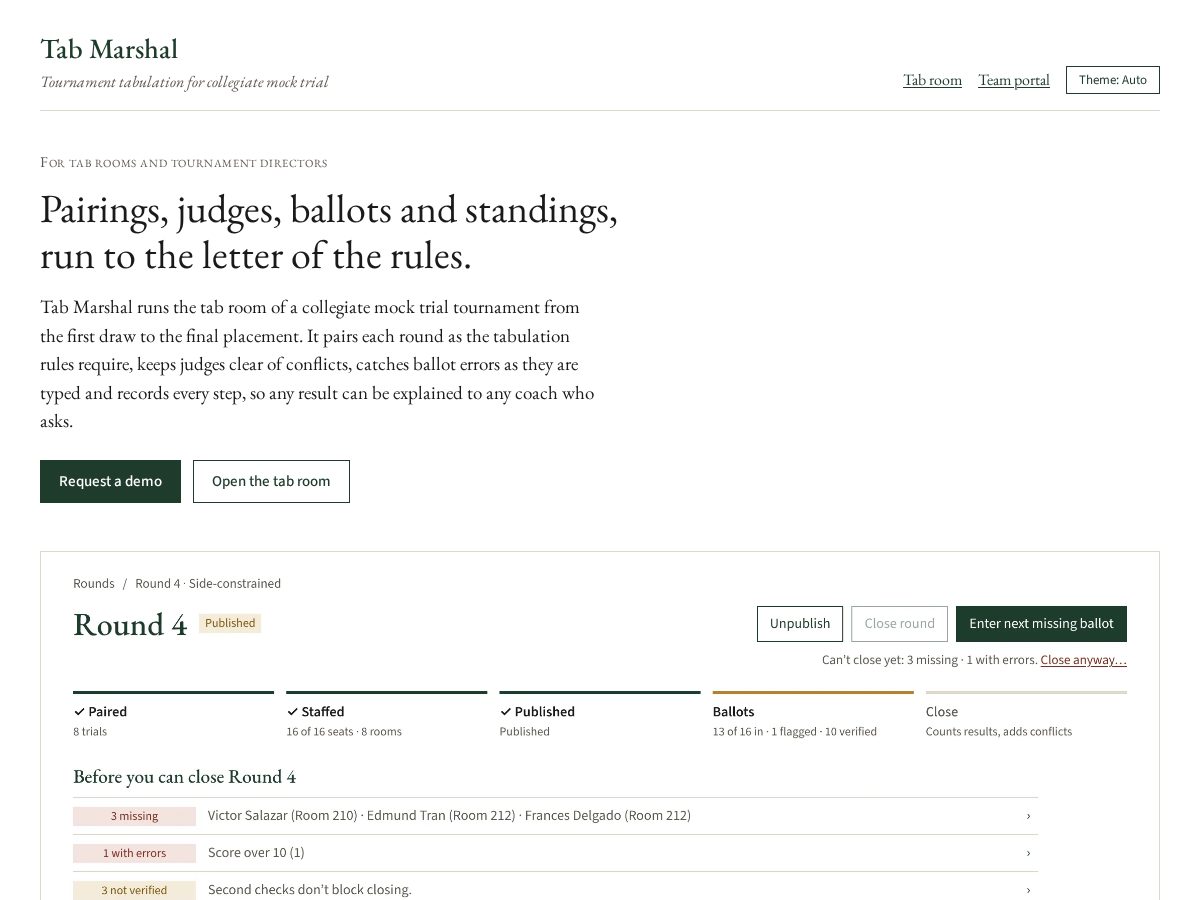Open the Close step tab
The height and width of the screenshot is (900, 1200).
click(x=1026, y=715)
